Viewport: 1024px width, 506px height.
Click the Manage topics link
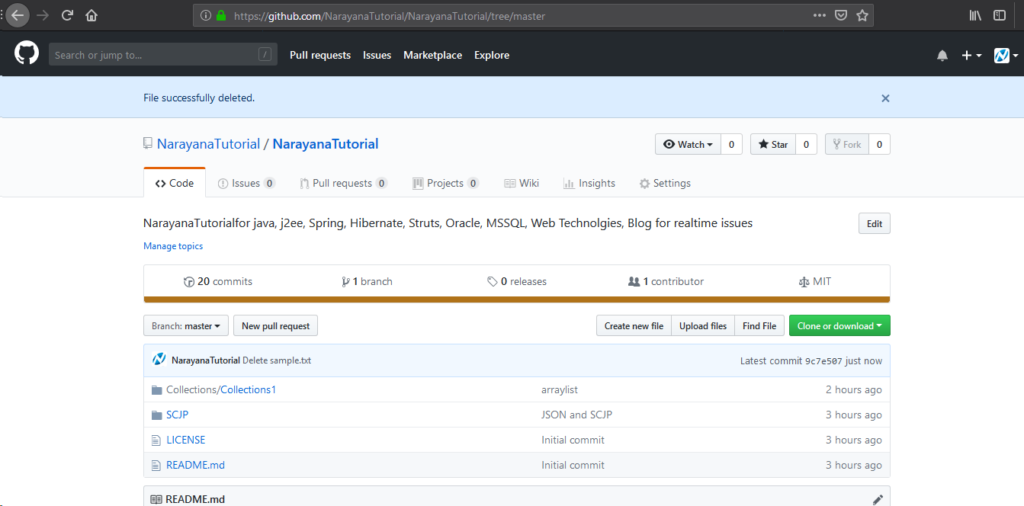pyautogui.click(x=173, y=246)
